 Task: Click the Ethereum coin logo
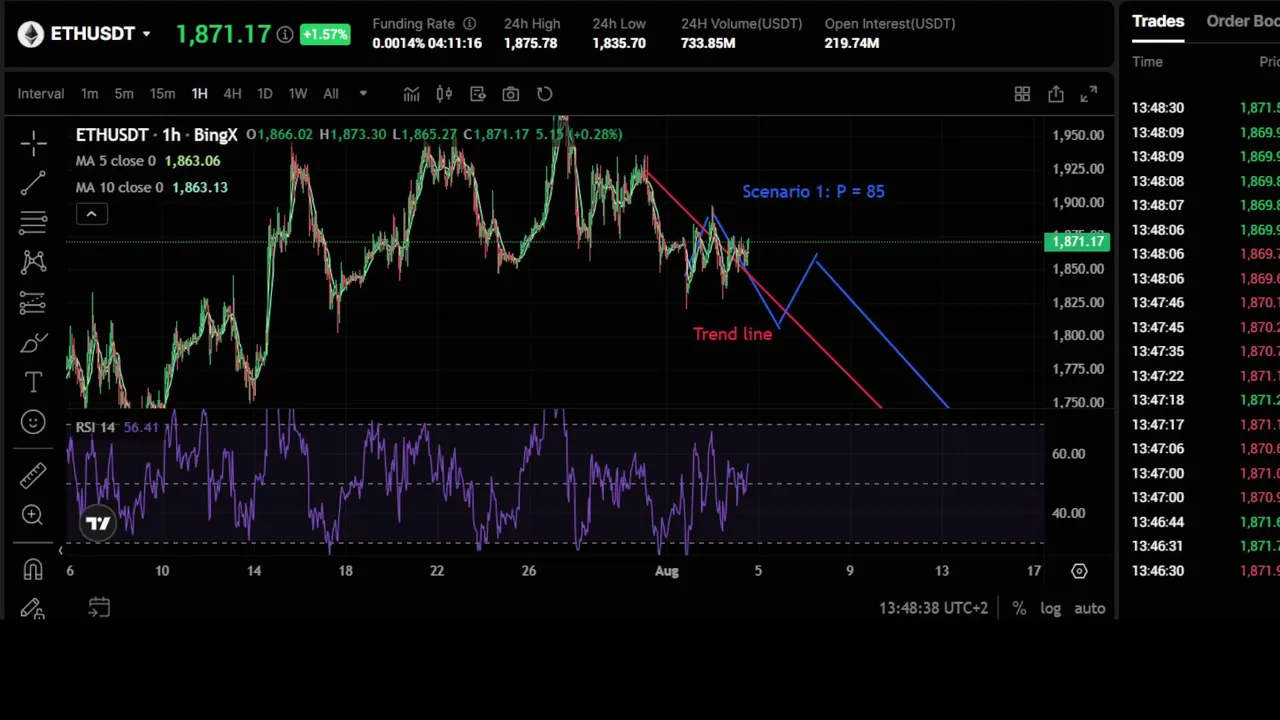(x=30, y=34)
